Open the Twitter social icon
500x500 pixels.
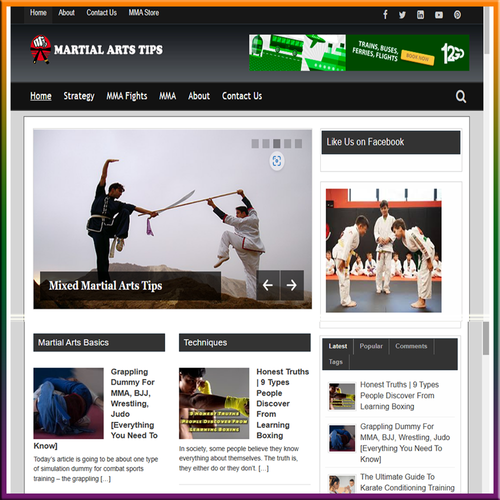tap(402, 15)
